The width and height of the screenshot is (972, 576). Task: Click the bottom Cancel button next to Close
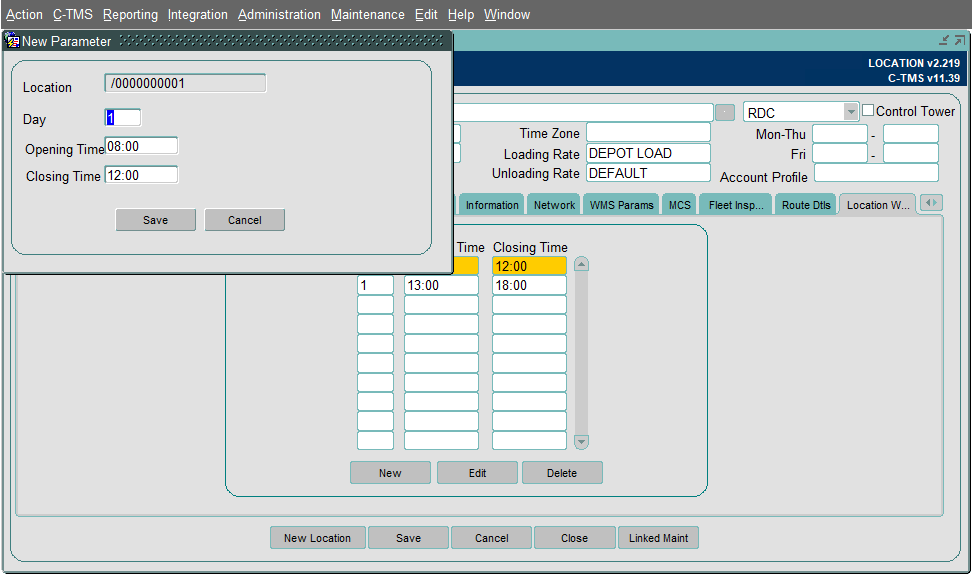(x=492, y=538)
